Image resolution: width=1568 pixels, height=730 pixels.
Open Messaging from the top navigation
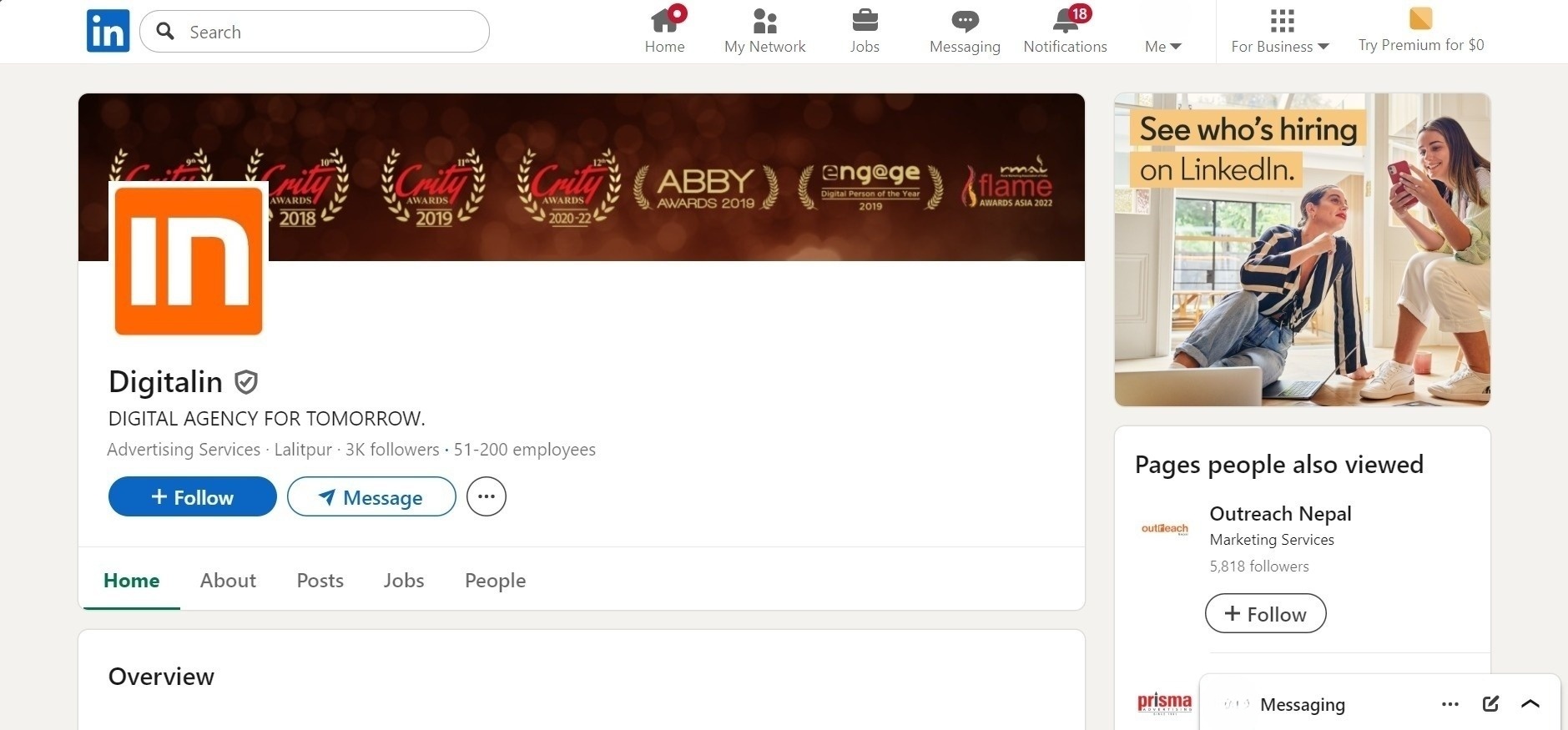coord(965,31)
